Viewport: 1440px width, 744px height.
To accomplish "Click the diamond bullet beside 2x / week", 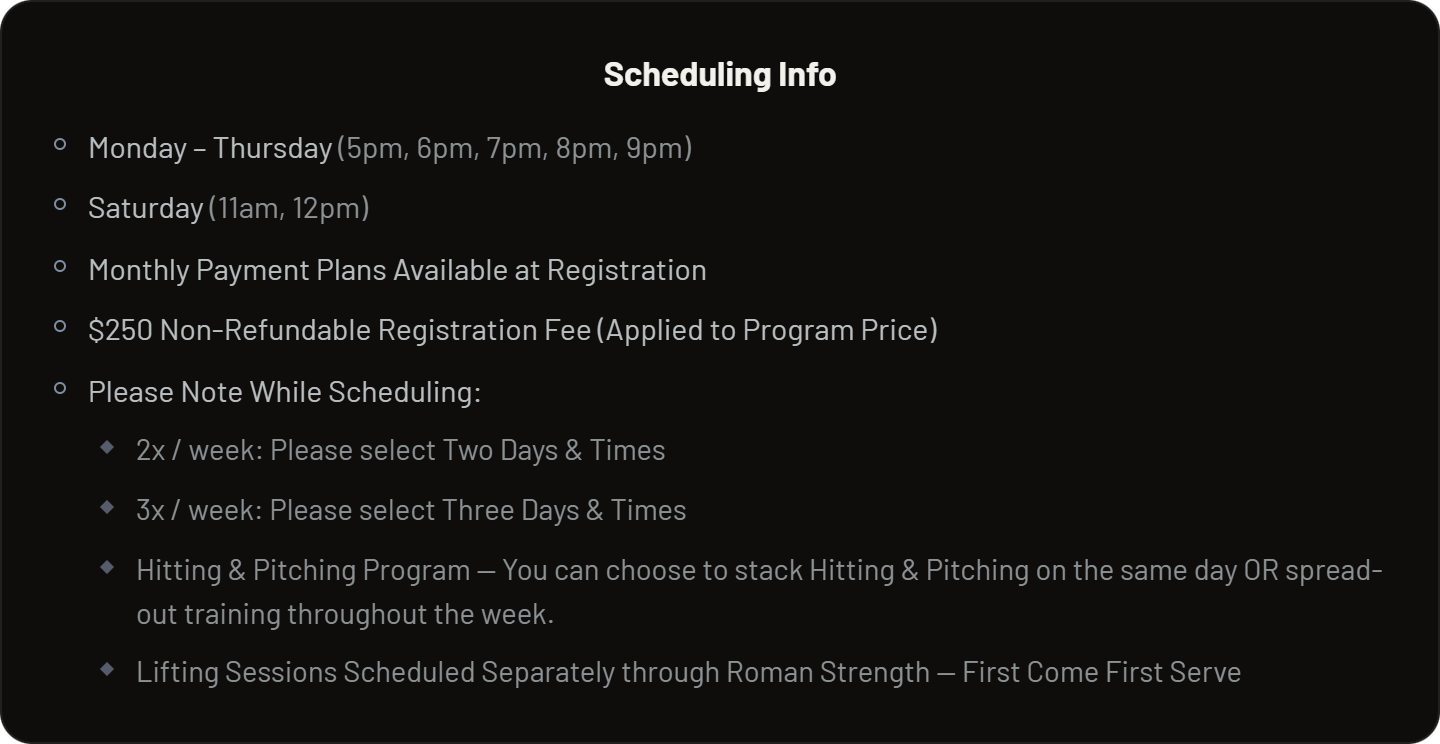I will (108, 448).
